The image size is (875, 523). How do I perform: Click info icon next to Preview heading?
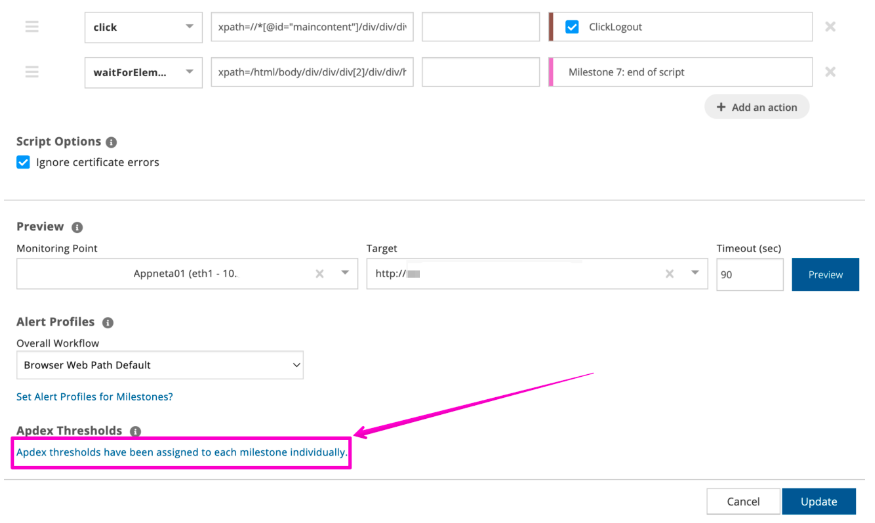coord(77,227)
